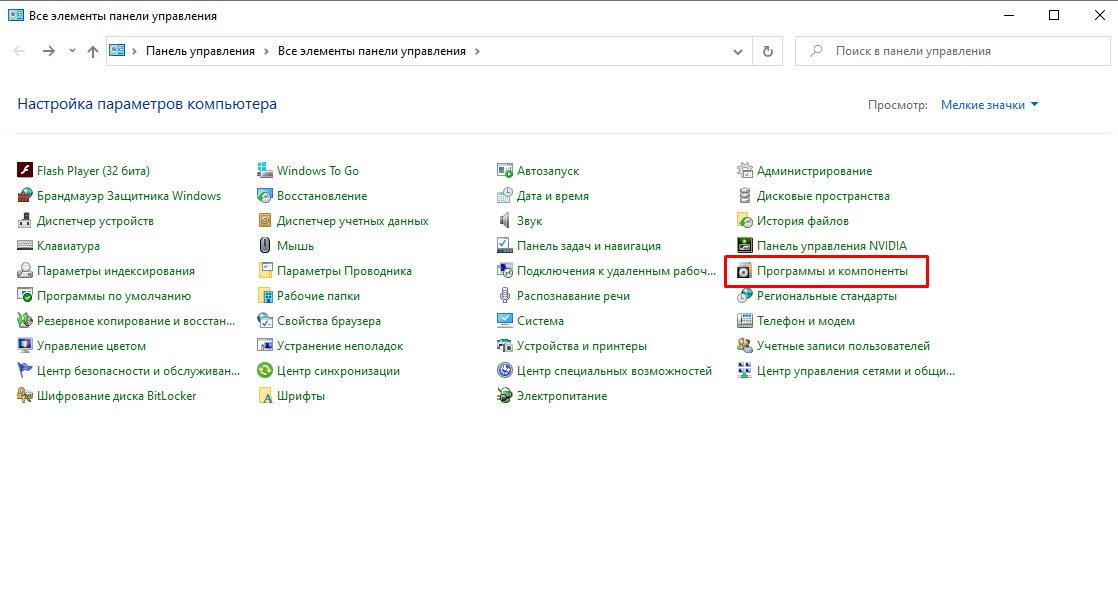Click the Электропитание power icon
Screen dimensions: 1118x589
506,396
